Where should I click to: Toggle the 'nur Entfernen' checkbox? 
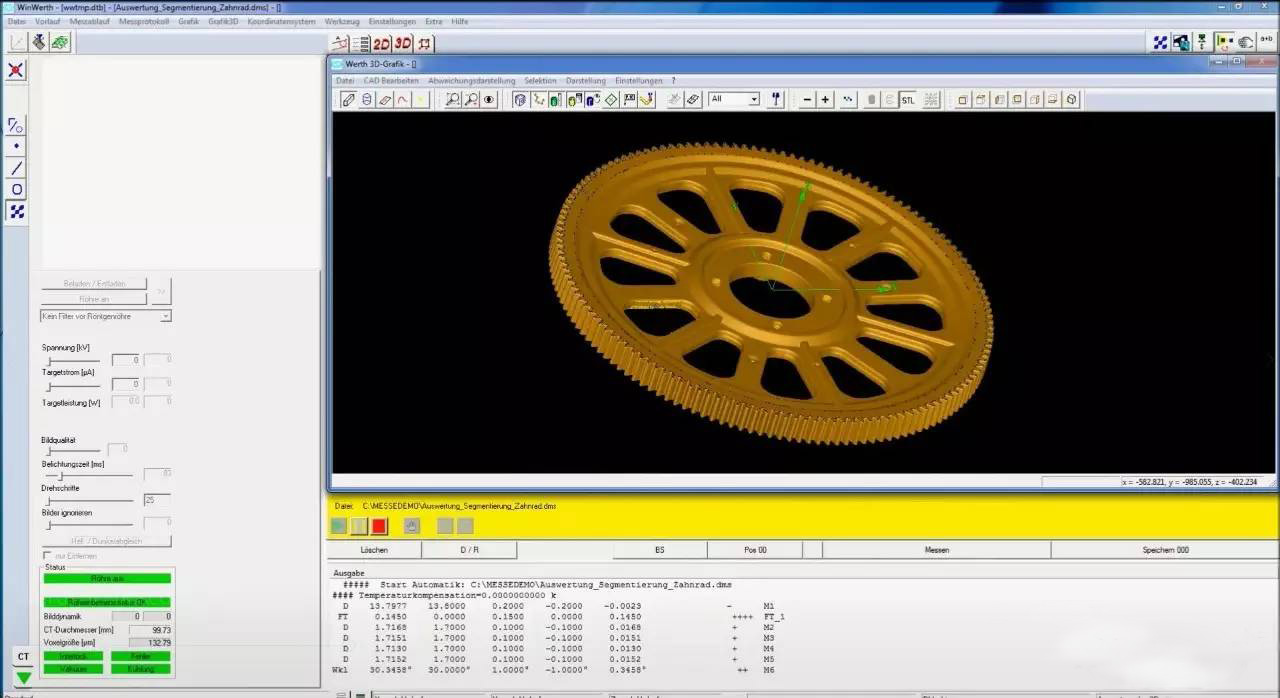(x=47, y=555)
